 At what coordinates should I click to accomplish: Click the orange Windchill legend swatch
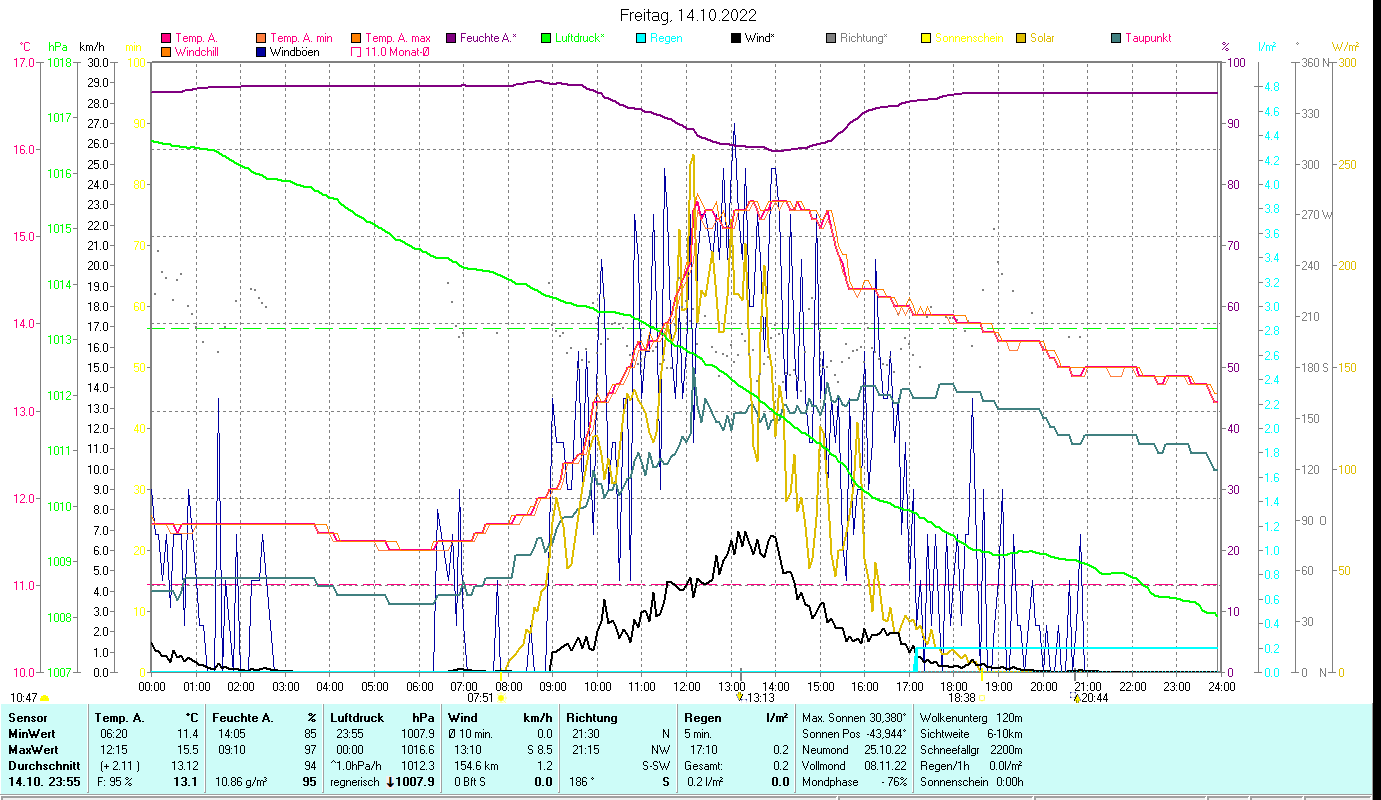166,51
